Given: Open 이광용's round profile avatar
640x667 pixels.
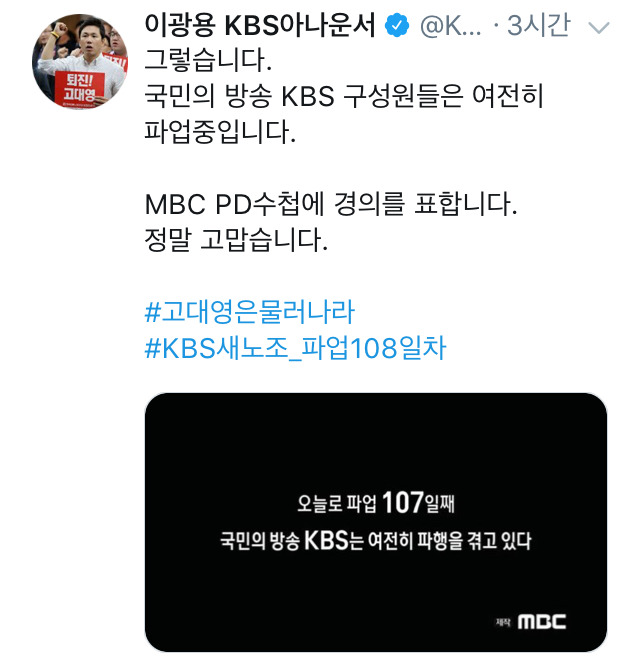Looking at the screenshot, I should 80,62.
